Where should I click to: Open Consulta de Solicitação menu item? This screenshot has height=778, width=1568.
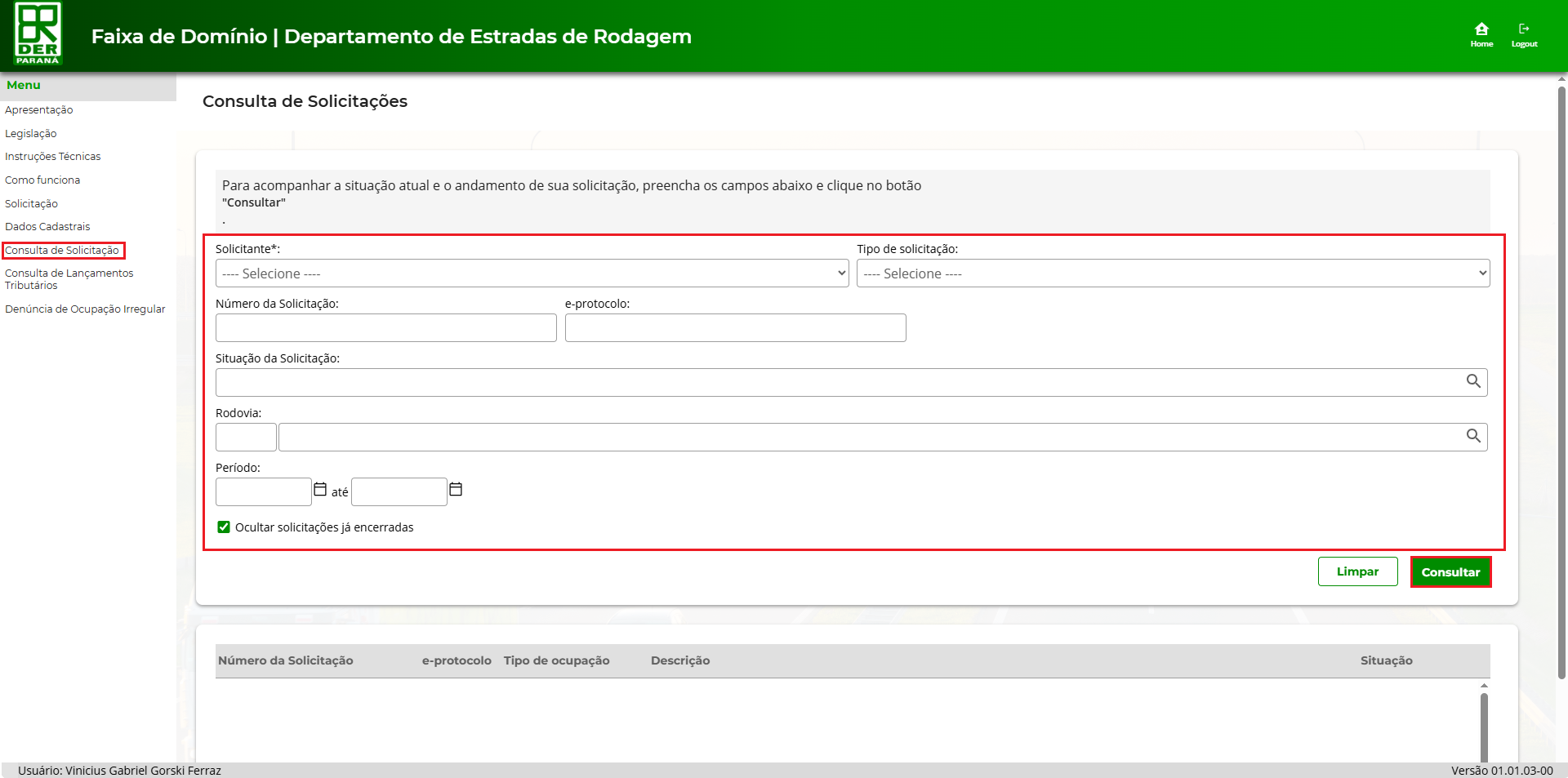pyautogui.click(x=62, y=251)
